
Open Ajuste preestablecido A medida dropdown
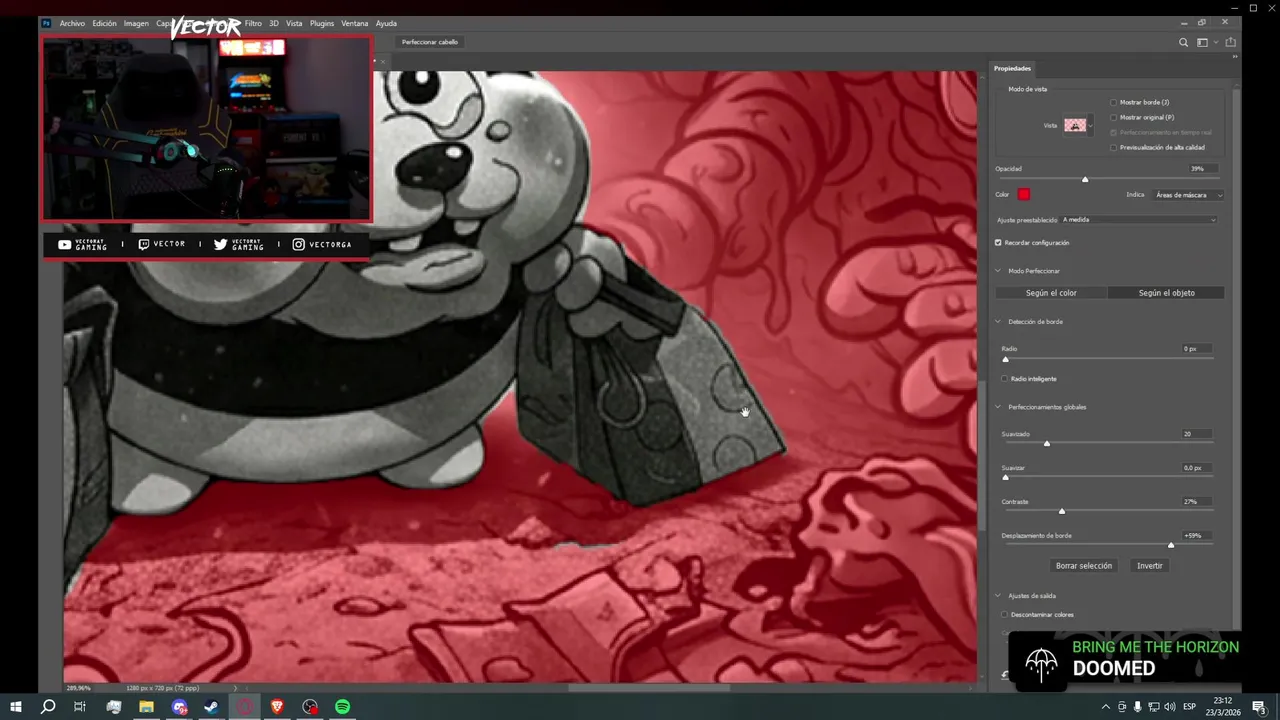1139,219
